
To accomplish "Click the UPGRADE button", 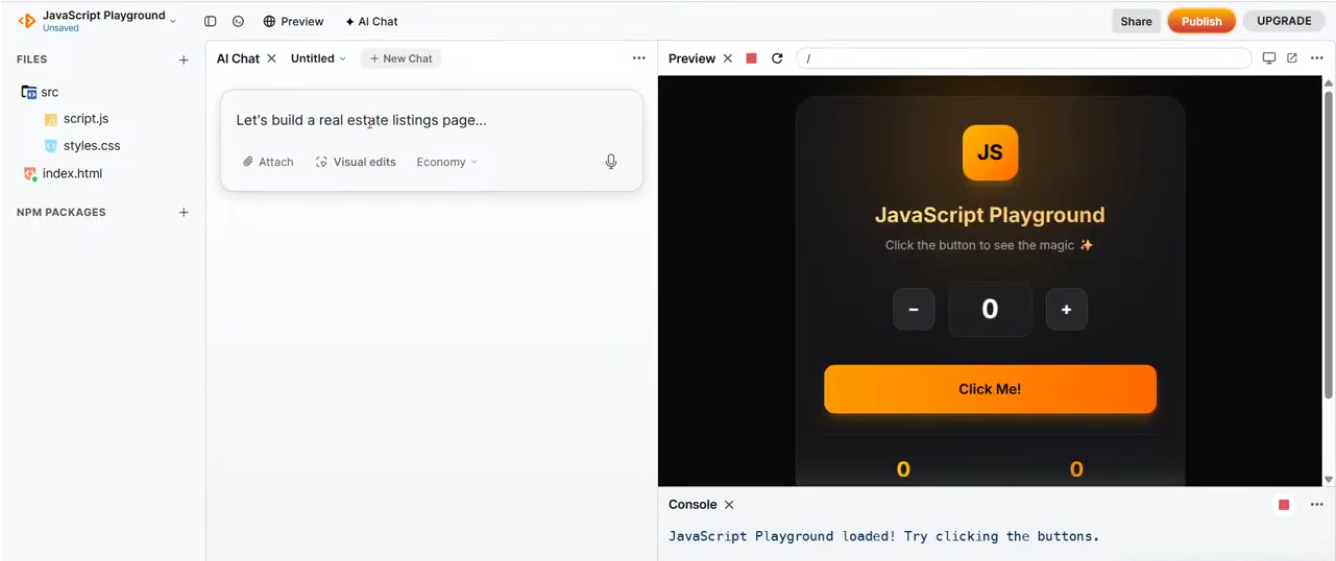I will pos(1284,21).
